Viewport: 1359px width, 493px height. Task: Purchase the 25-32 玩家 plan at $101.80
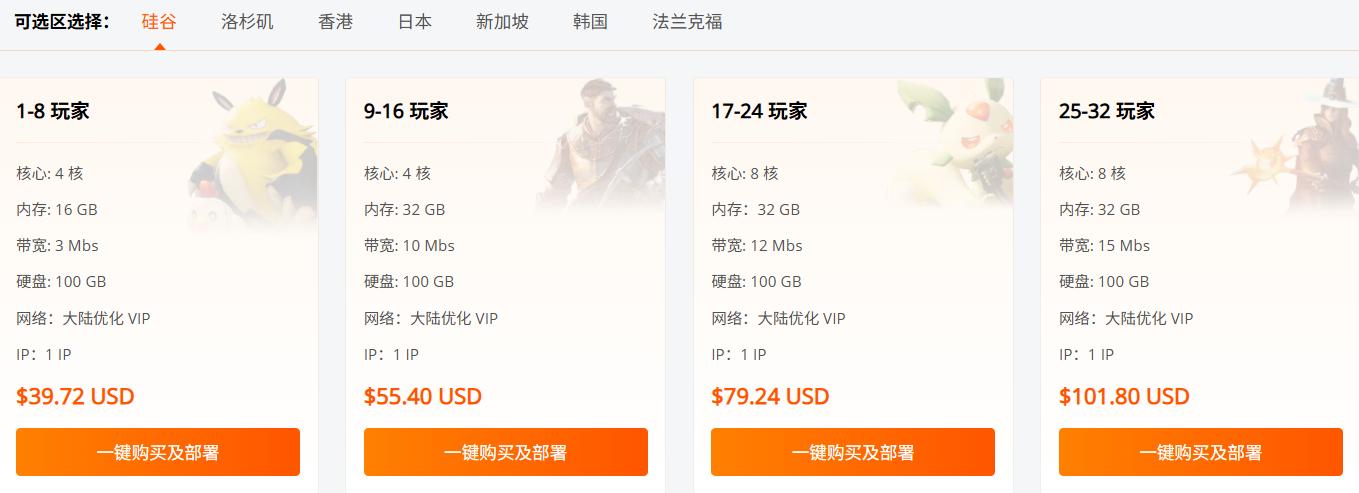pyautogui.click(x=1200, y=452)
